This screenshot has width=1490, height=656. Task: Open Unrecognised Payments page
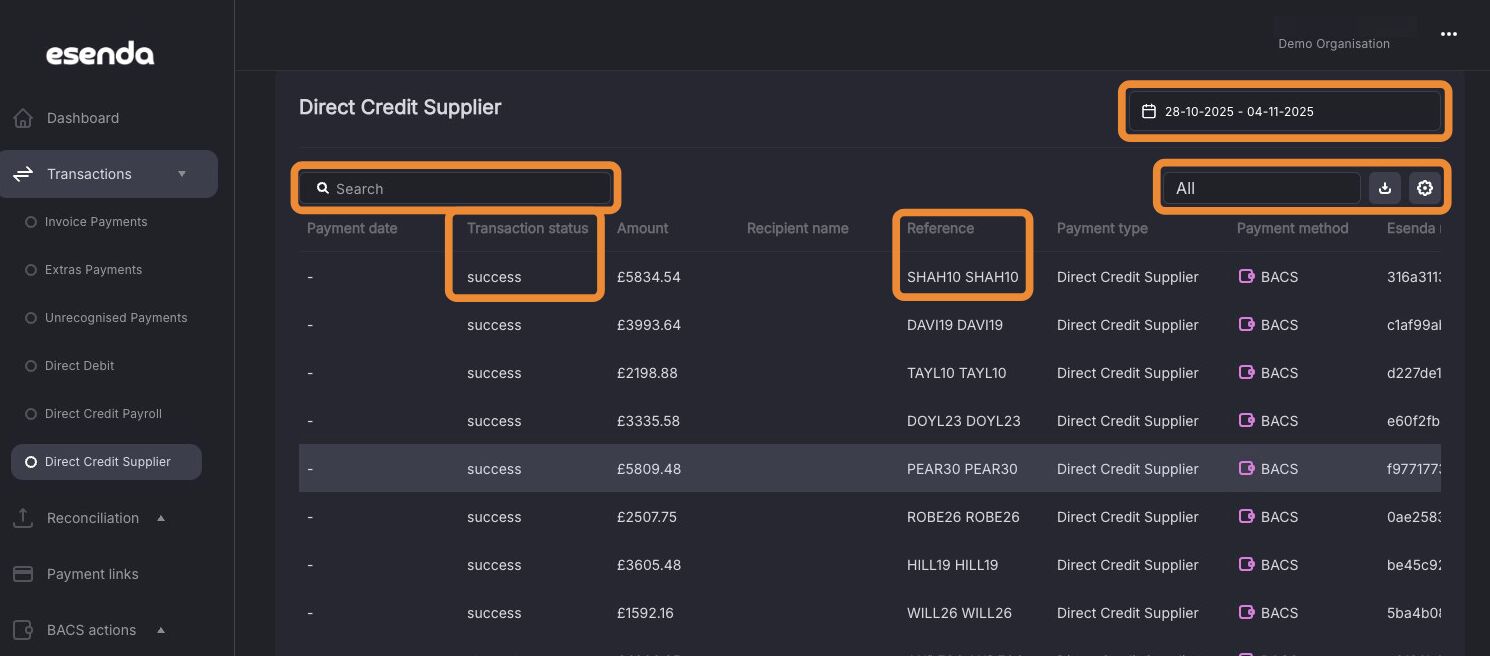pyautogui.click(x=116, y=318)
